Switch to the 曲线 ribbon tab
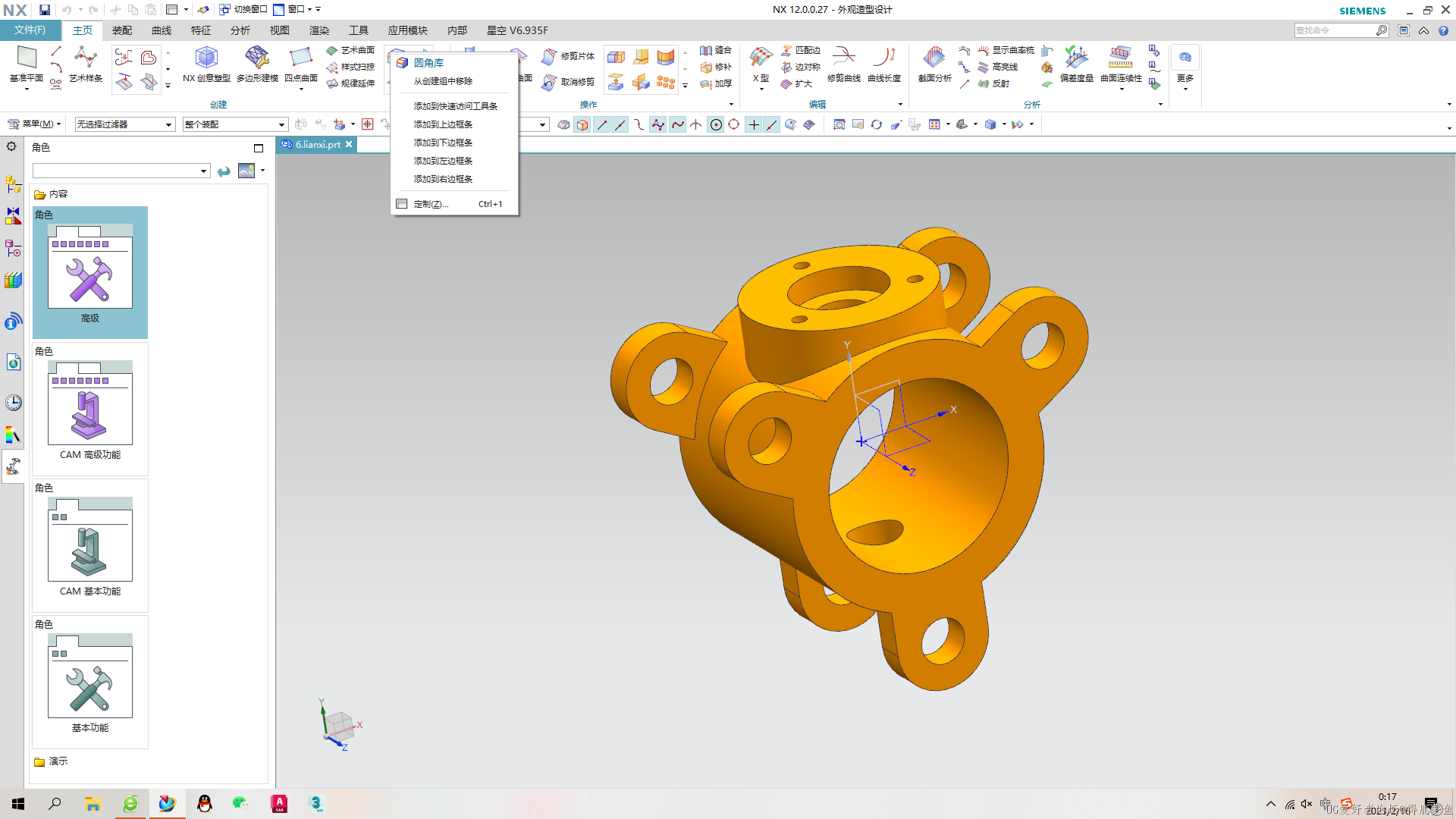Image resolution: width=1456 pixels, height=819 pixels. pyautogui.click(x=162, y=30)
